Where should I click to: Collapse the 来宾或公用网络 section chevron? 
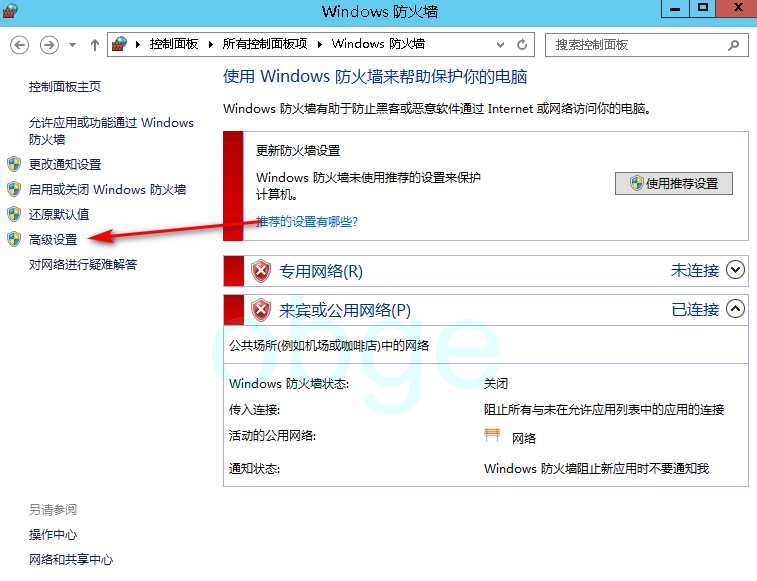[735, 309]
